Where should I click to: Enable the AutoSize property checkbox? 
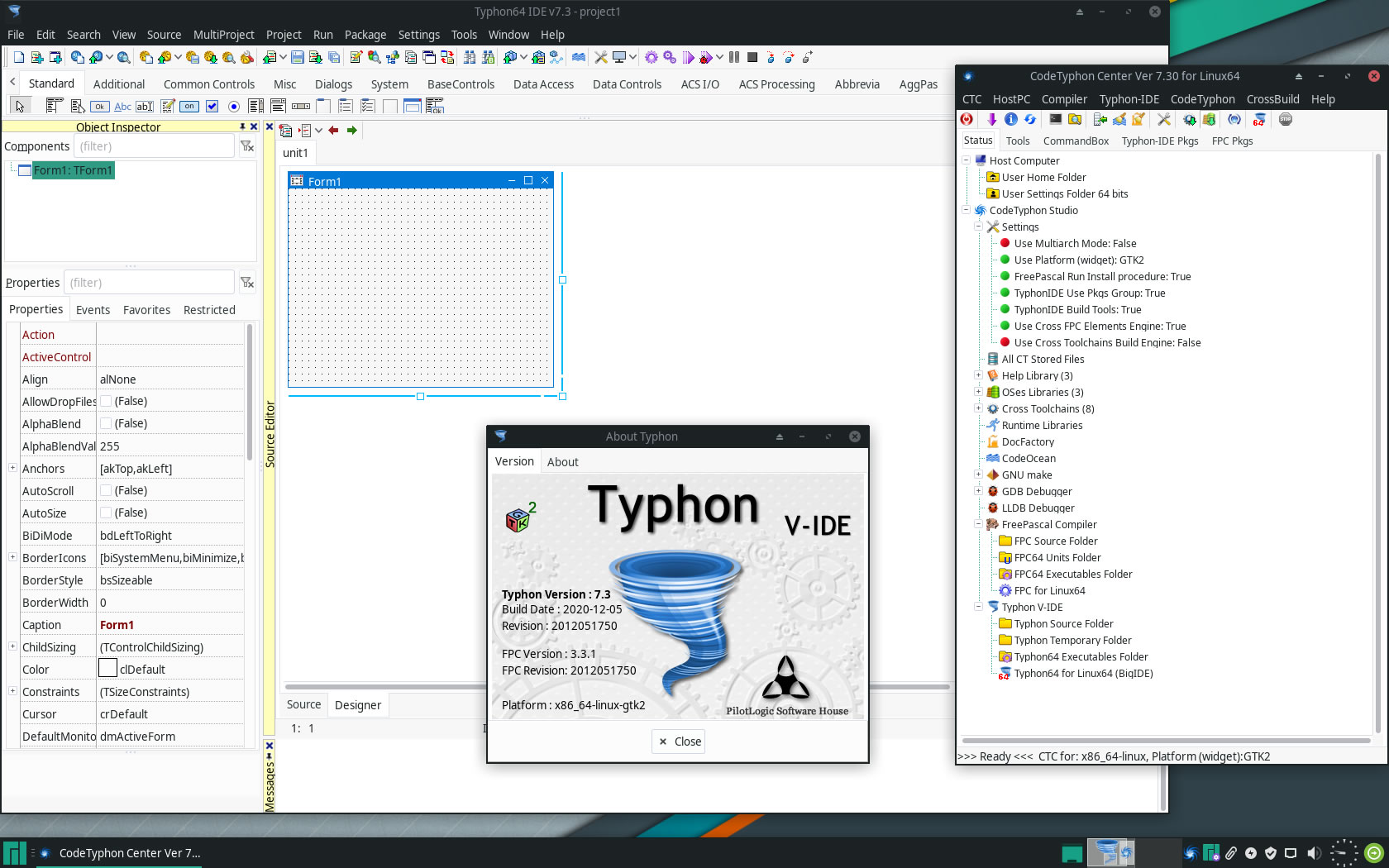coord(106,513)
